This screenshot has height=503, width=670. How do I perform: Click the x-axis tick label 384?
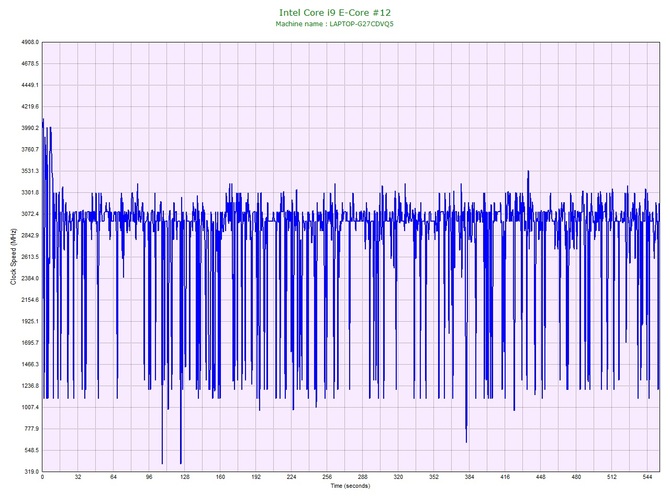(469, 477)
